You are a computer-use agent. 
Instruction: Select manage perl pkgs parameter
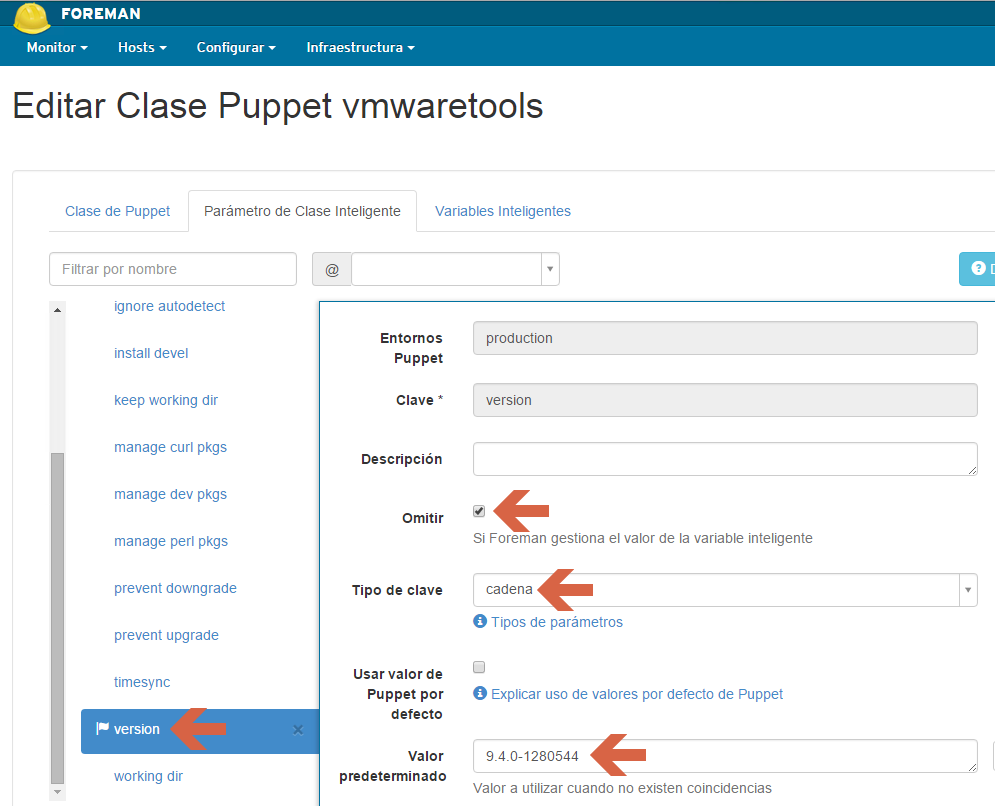tap(171, 541)
